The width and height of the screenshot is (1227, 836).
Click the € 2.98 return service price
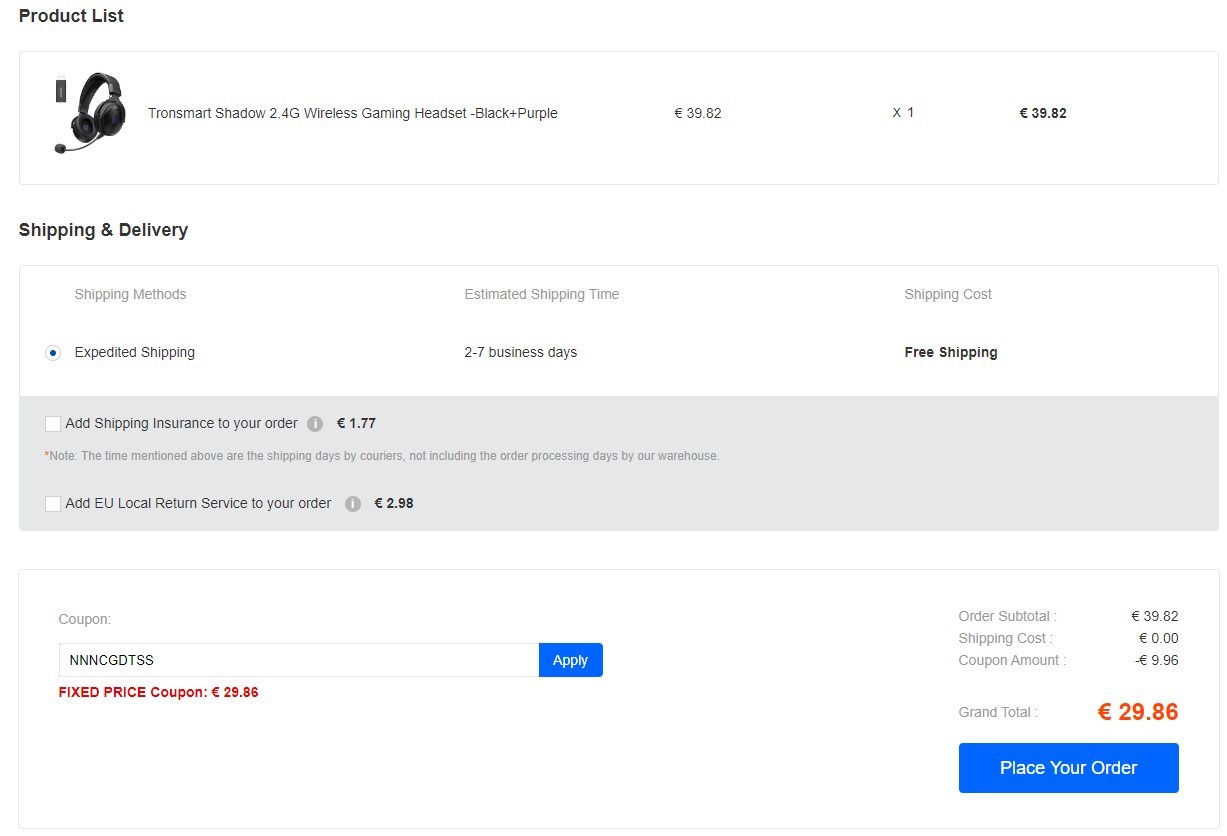[394, 503]
